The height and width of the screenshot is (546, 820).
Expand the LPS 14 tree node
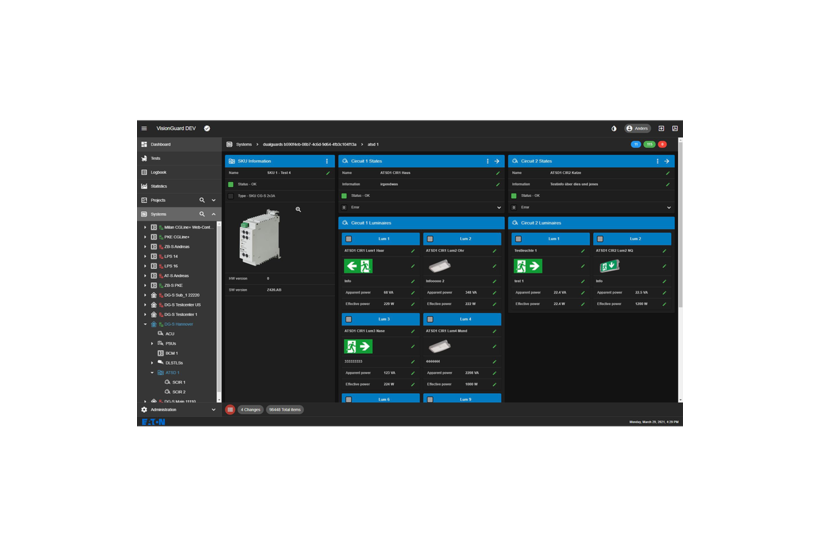coord(145,256)
